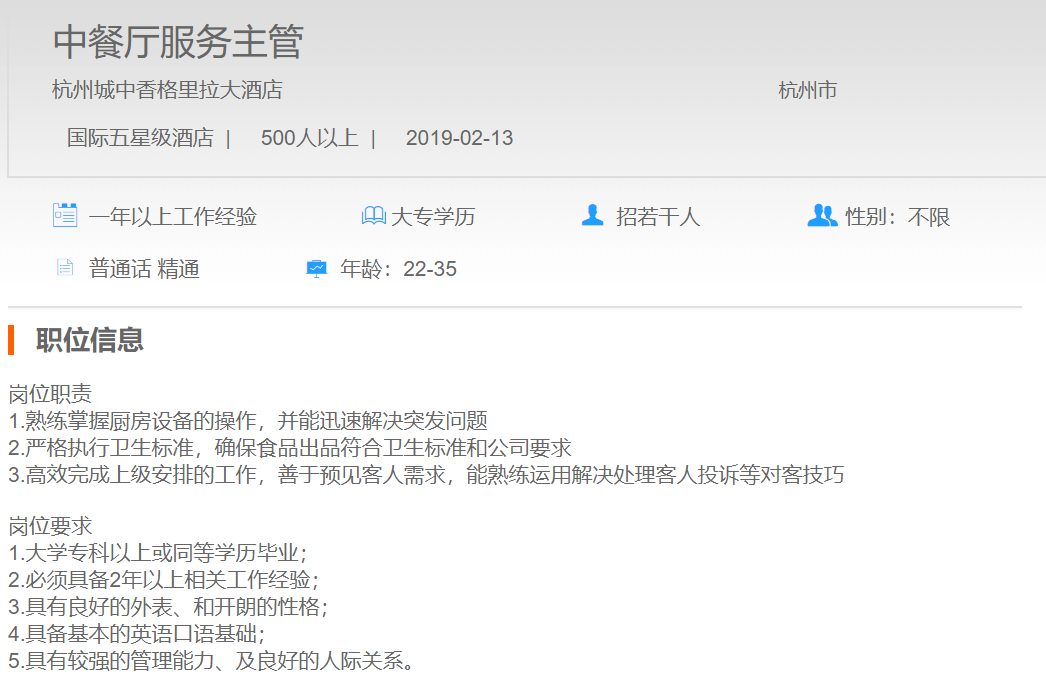Image resolution: width=1046 pixels, height=687 pixels.
Task: Click the orange bar beside 职位信息
Action: 11,340
